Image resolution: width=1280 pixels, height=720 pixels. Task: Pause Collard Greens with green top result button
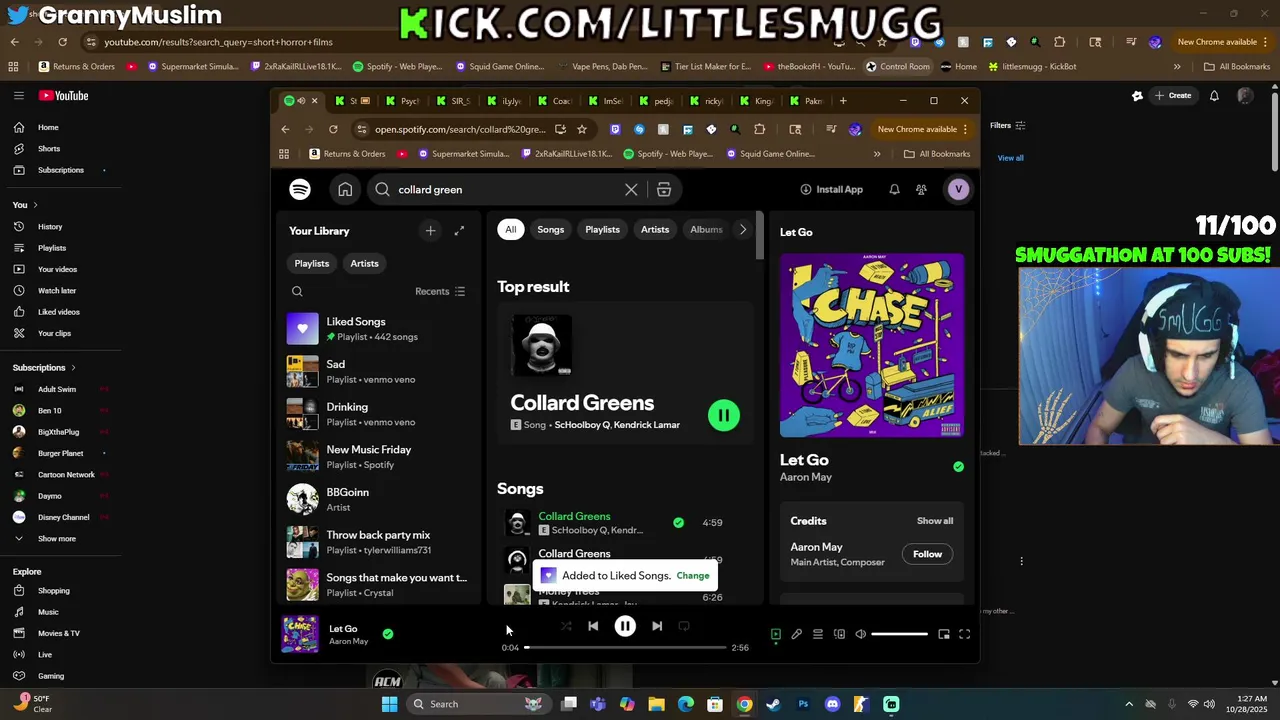coord(723,415)
